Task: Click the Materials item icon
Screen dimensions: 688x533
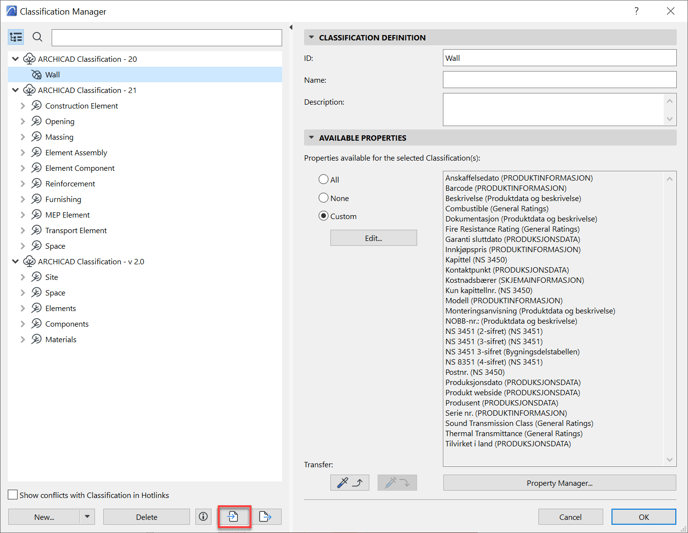Action: click(36, 339)
